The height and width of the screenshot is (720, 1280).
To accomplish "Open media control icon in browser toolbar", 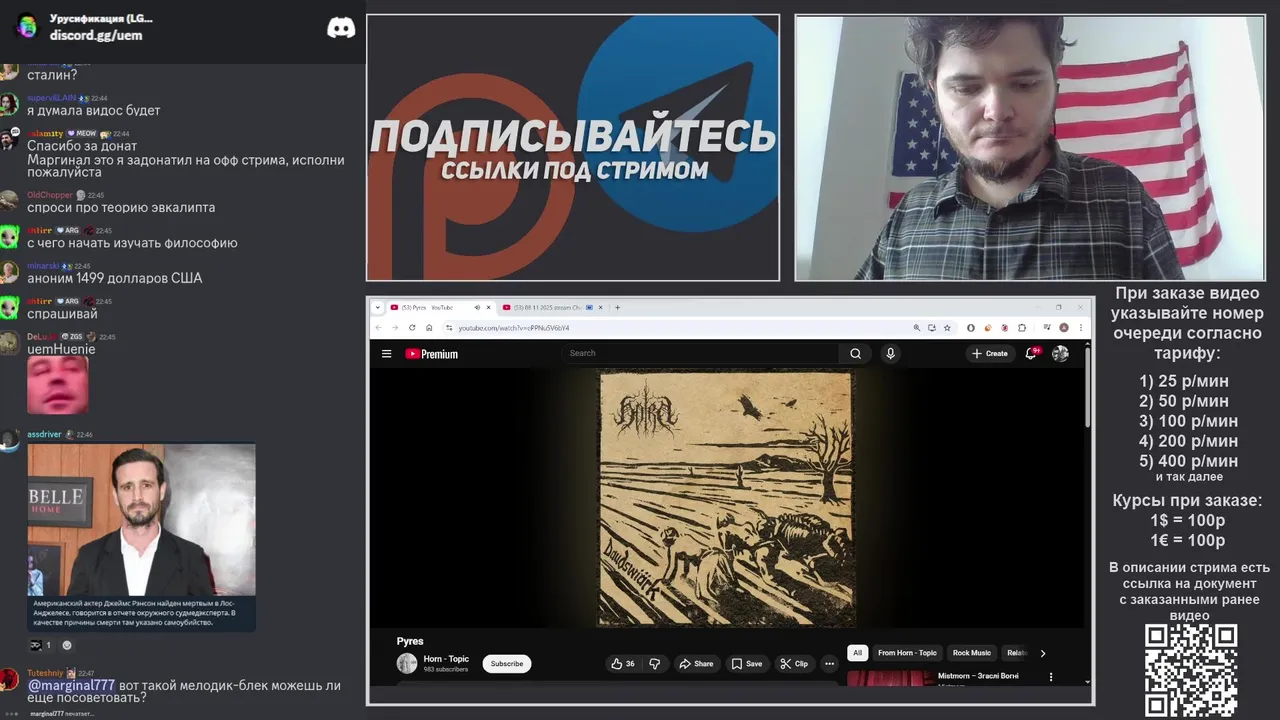I will coord(1047,327).
